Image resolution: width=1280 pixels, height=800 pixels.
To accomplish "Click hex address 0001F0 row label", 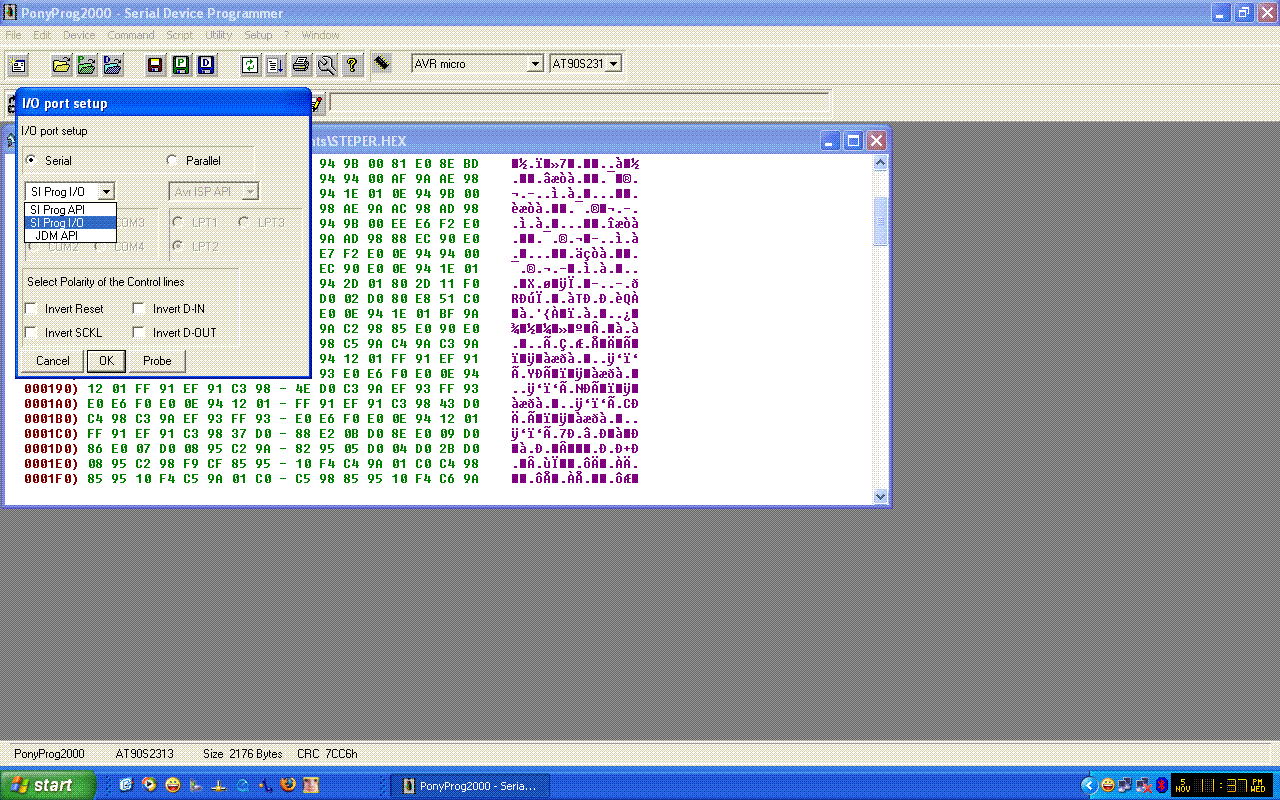I will (x=52, y=479).
